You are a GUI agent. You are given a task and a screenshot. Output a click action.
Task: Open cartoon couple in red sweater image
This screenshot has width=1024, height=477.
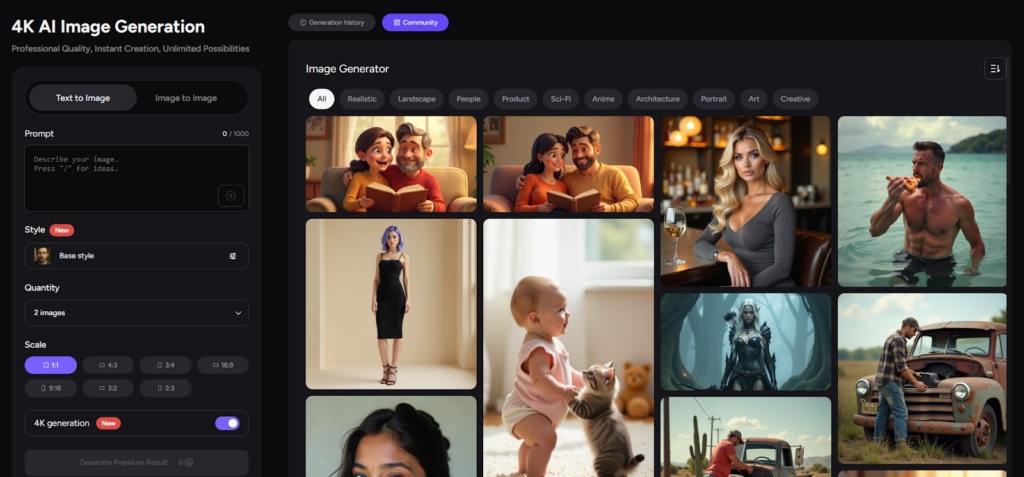[391, 164]
